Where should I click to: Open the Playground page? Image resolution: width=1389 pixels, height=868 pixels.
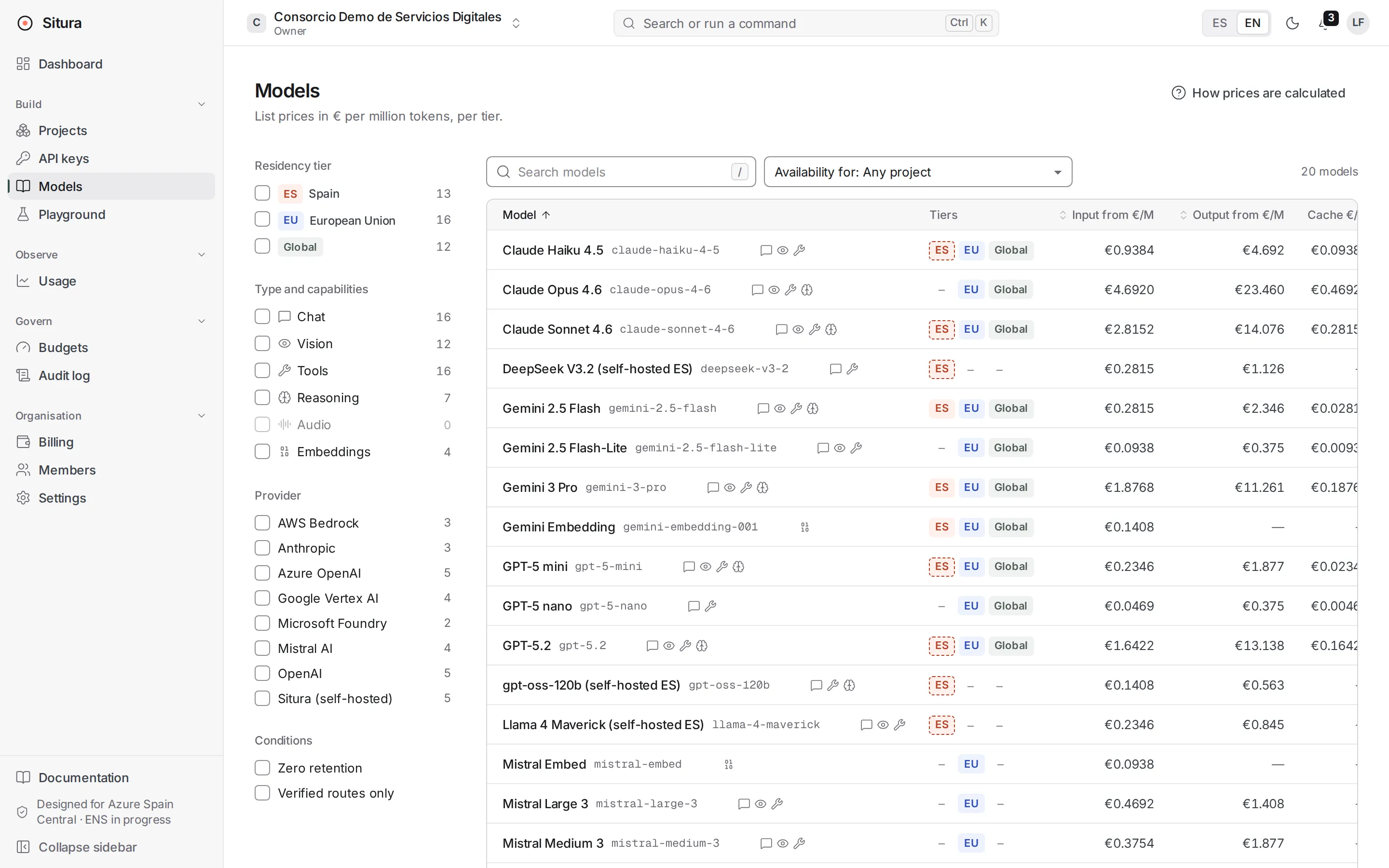[x=111, y=214]
